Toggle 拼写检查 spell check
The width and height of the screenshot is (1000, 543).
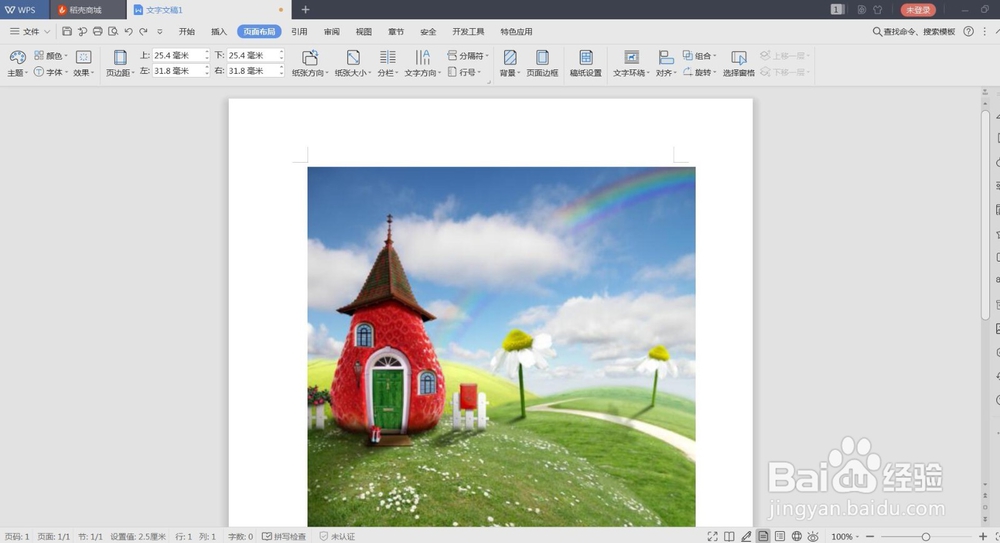click(284, 537)
